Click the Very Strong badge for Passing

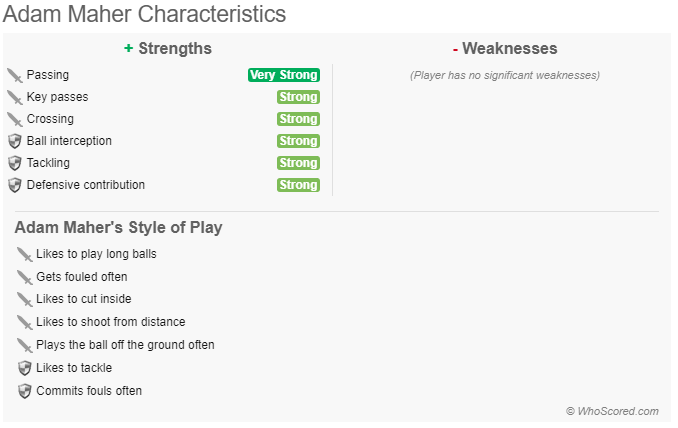tap(284, 75)
